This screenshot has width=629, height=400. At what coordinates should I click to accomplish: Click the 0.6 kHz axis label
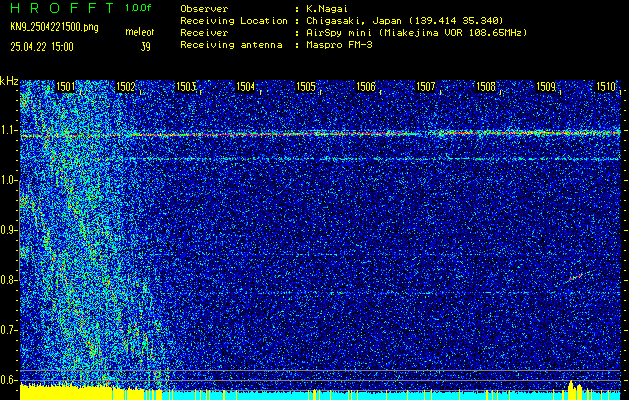point(7,380)
